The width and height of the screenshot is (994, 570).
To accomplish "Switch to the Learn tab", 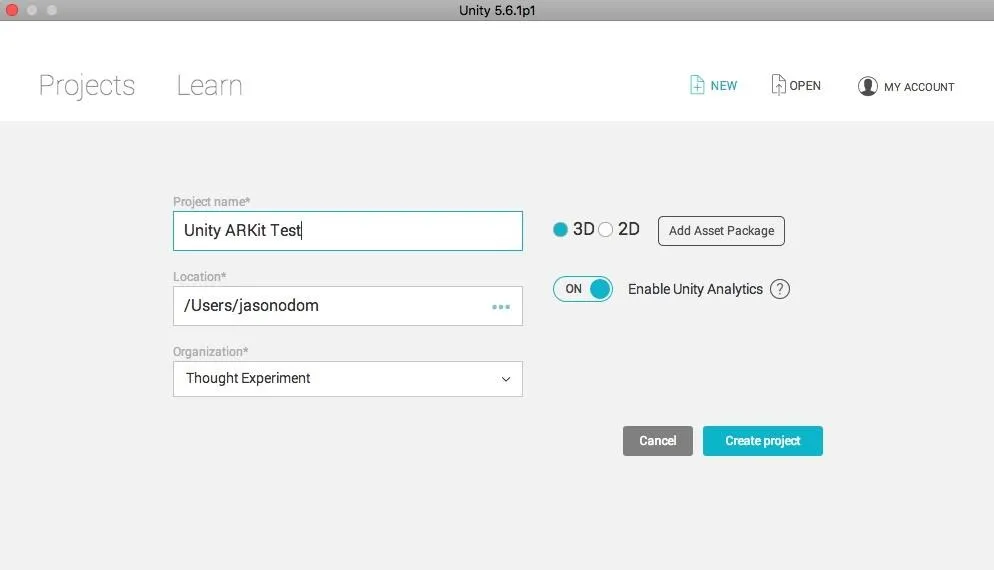I will click(x=209, y=86).
